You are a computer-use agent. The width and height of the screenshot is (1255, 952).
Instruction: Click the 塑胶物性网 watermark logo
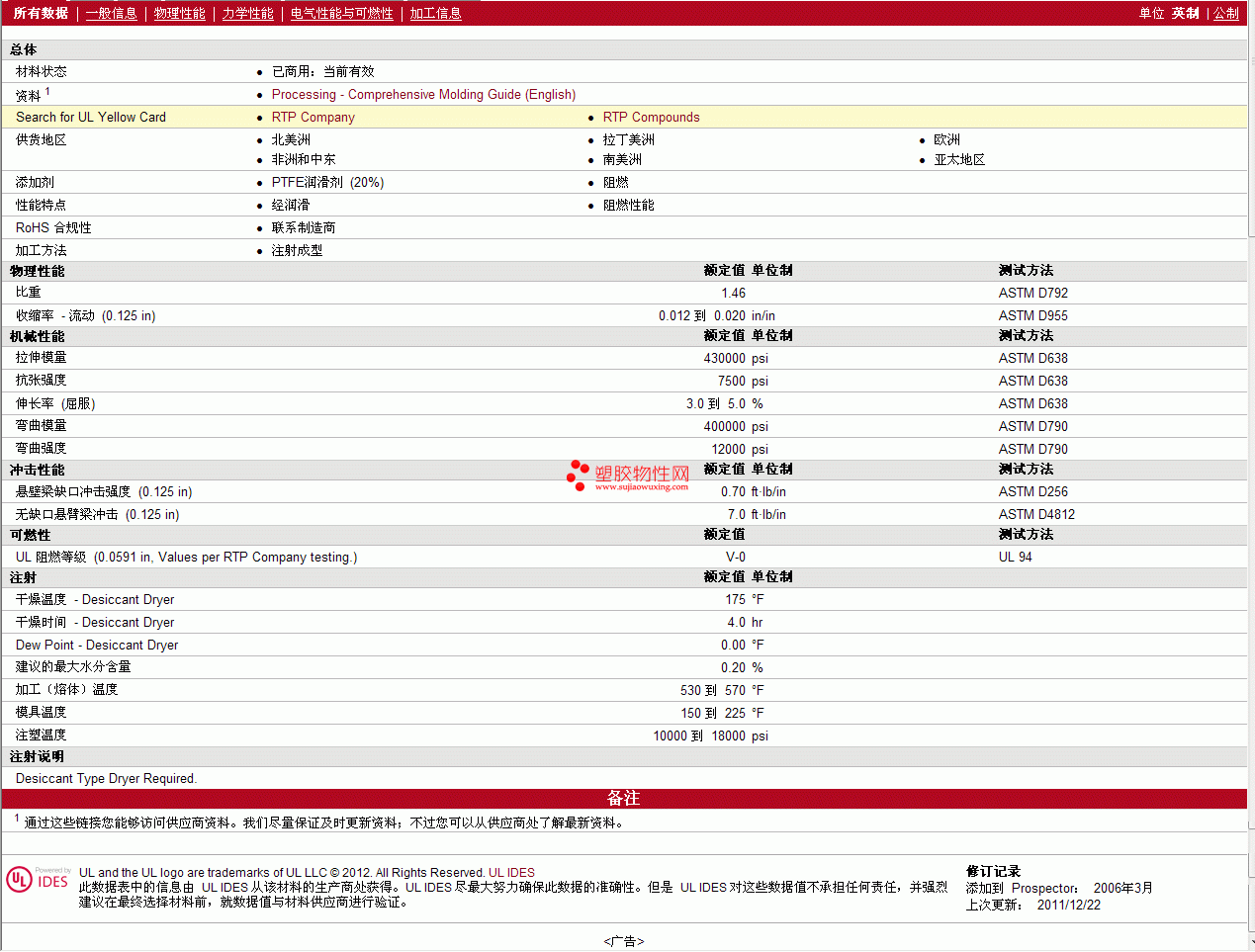click(x=628, y=476)
